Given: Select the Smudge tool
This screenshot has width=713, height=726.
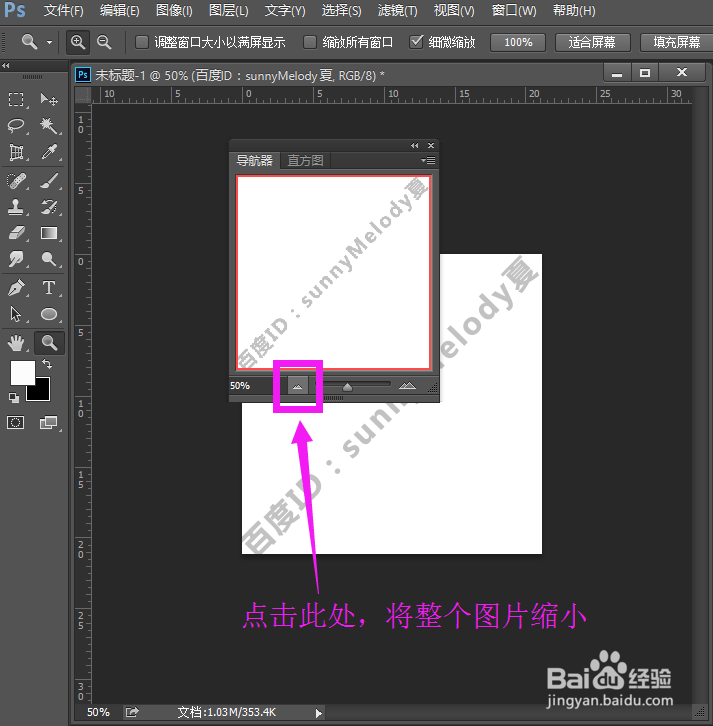Looking at the screenshot, I should (16, 259).
